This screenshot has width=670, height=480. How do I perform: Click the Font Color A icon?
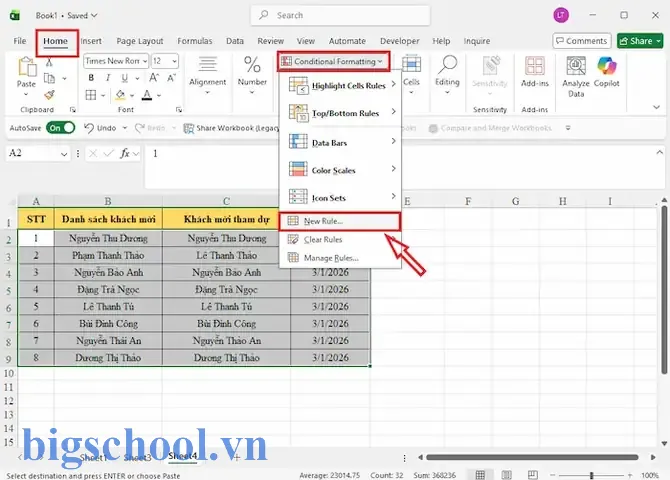[x=147, y=95]
